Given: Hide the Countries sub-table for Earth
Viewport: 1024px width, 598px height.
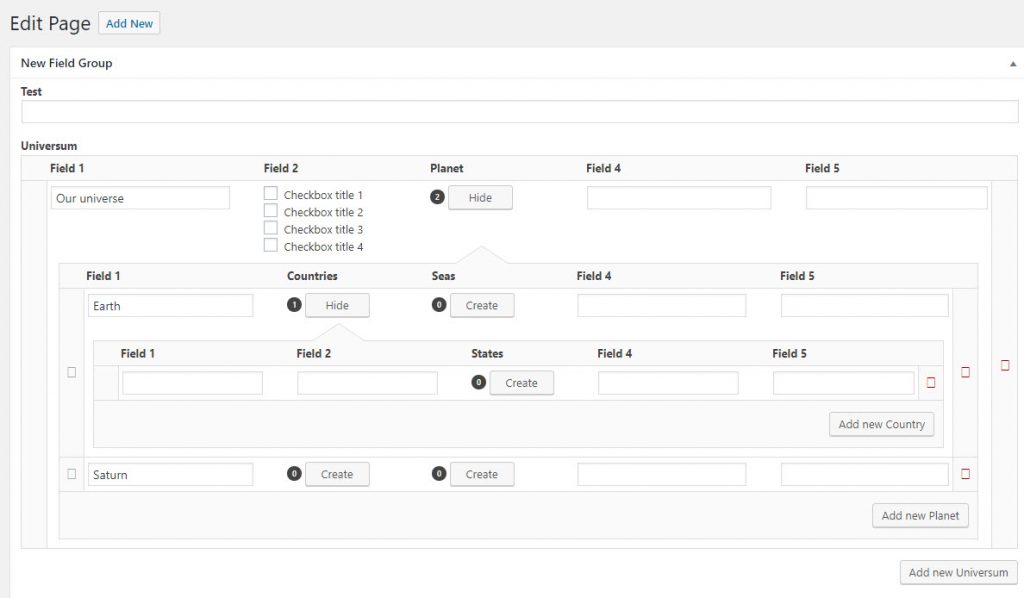Looking at the screenshot, I should pos(337,306).
